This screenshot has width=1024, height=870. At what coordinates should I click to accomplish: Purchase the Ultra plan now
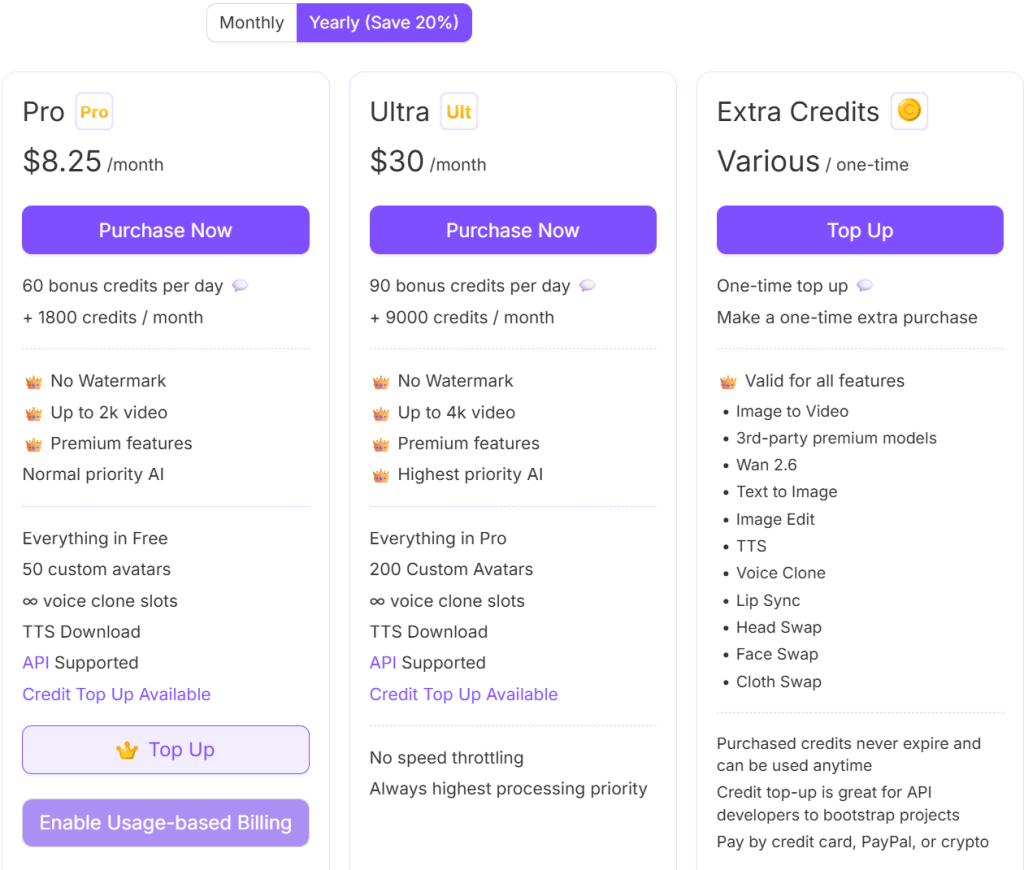click(x=513, y=230)
